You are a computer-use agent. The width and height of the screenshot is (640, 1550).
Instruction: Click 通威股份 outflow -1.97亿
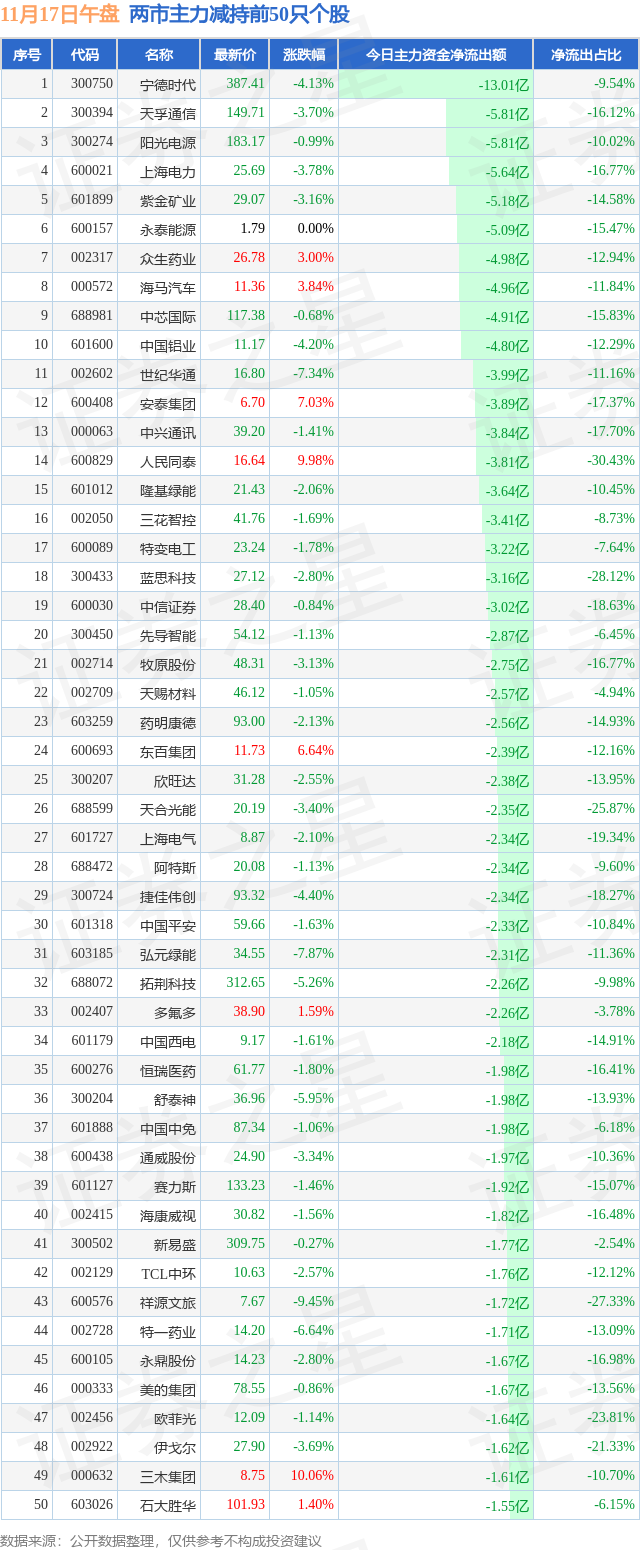(x=506, y=1158)
